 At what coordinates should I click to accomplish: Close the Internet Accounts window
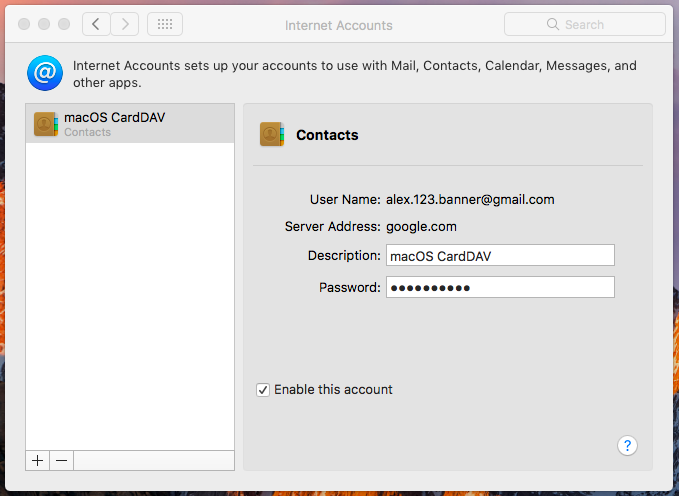point(24,24)
